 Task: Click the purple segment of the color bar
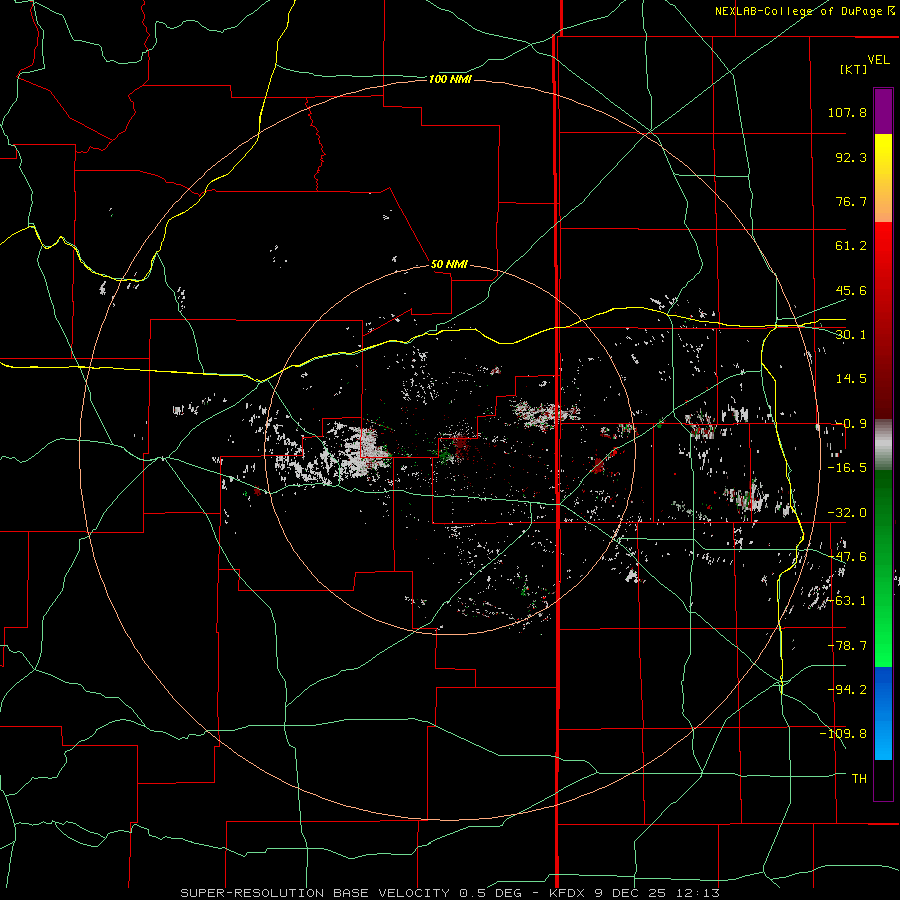click(883, 111)
